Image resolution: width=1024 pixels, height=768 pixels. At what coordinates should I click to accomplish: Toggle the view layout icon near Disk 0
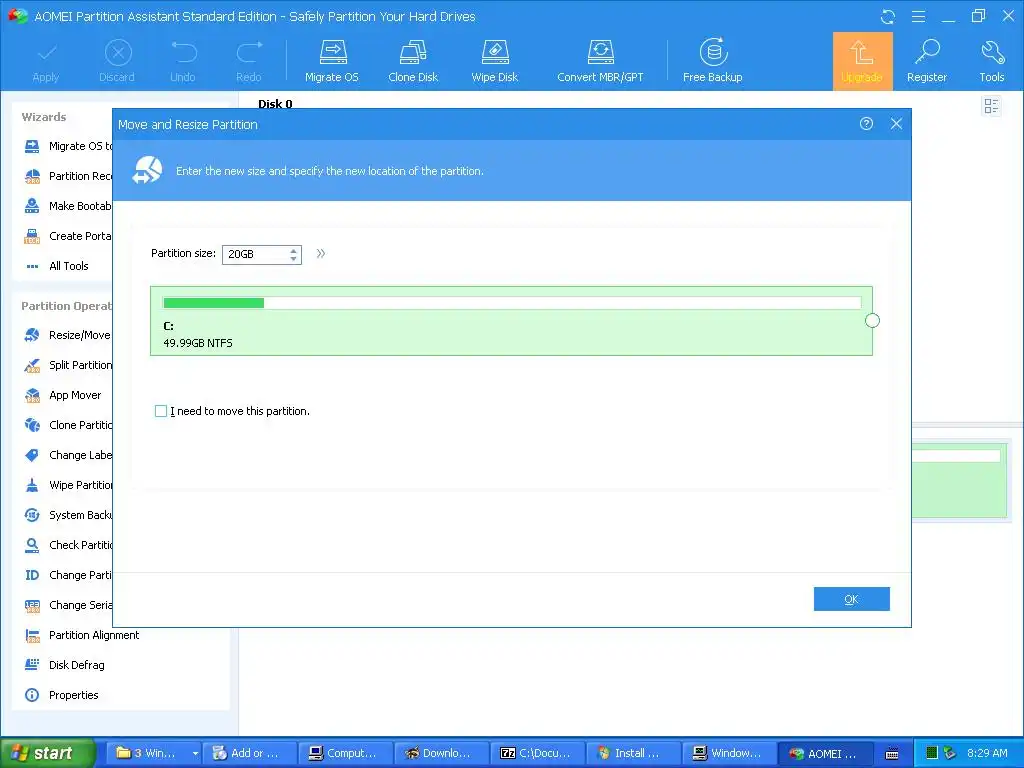(x=991, y=106)
